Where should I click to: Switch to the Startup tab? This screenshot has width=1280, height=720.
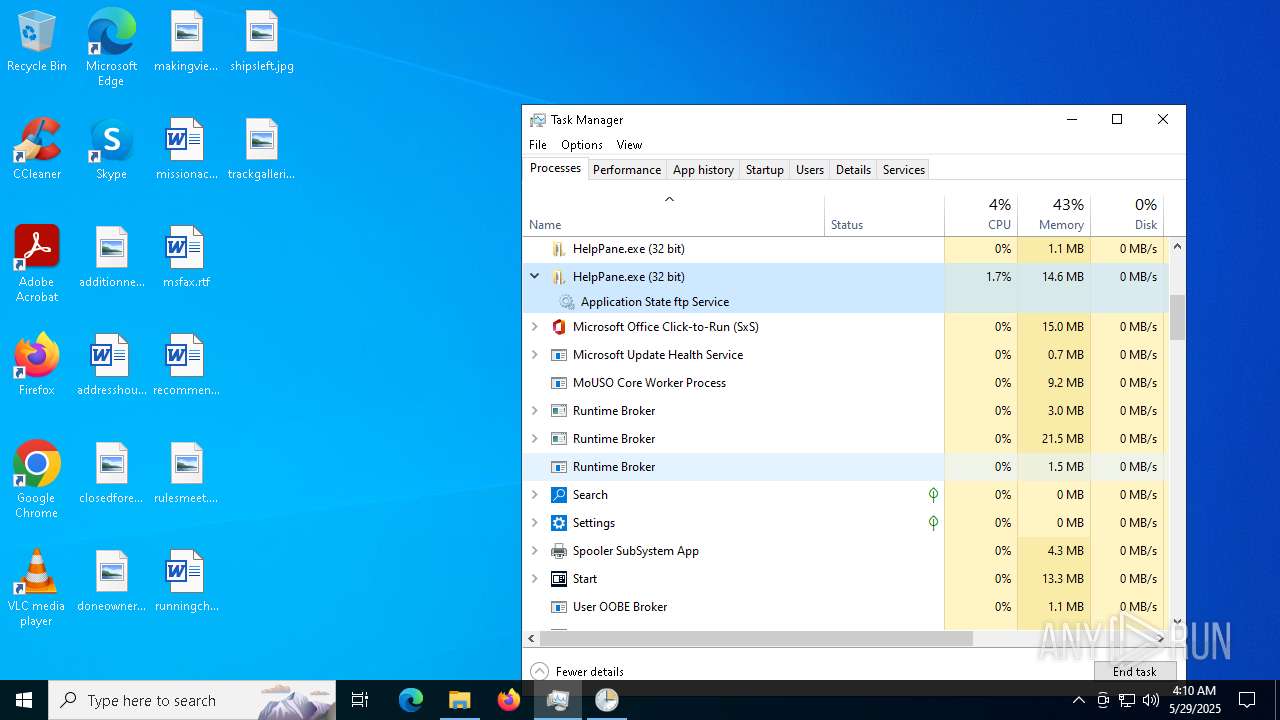point(765,170)
